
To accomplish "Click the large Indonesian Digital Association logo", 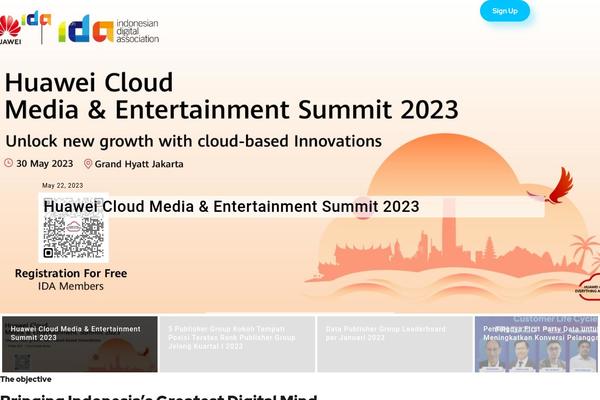I will (x=109, y=29).
